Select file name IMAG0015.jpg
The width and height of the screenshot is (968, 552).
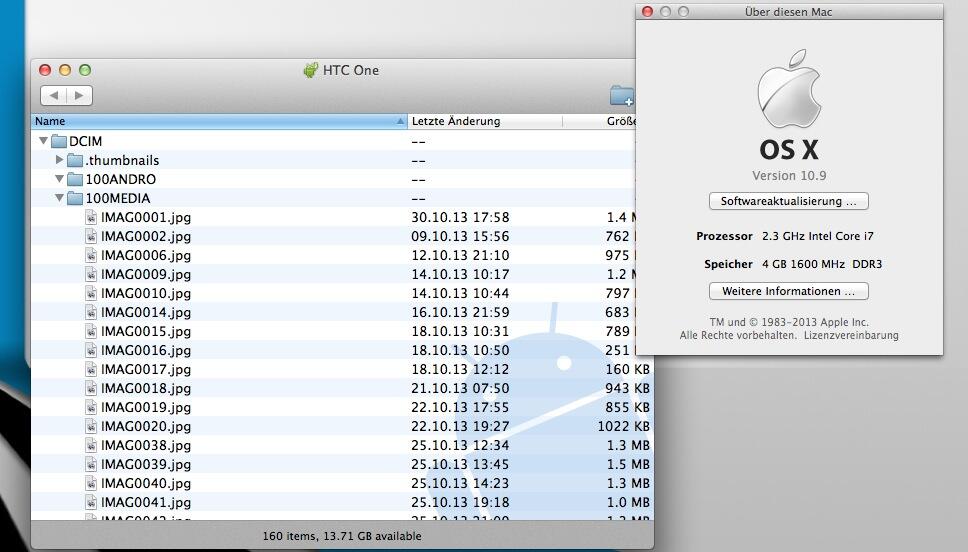pos(146,332)
